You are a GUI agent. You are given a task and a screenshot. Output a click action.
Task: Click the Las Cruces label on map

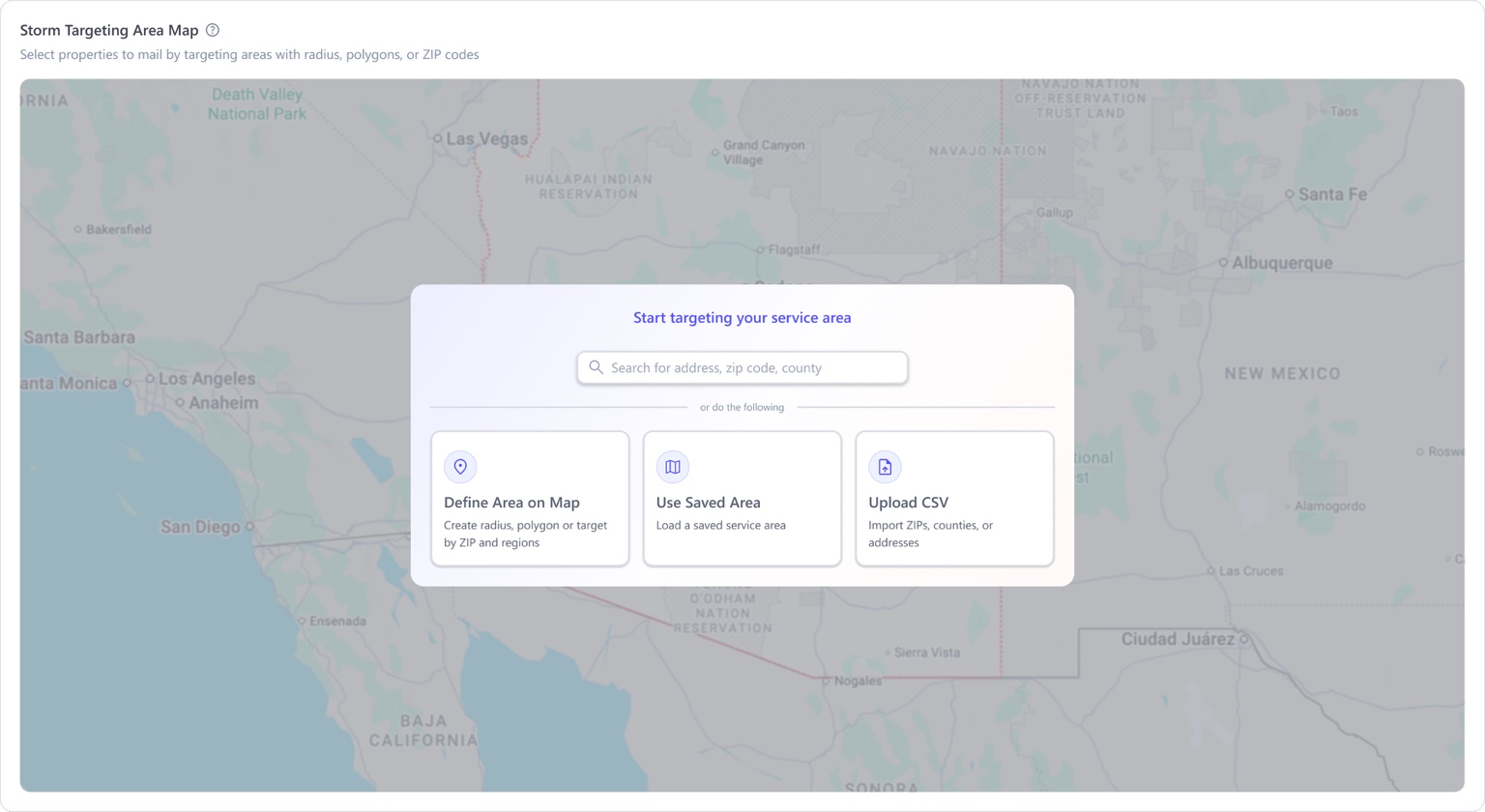click(x=1251, y=570)
